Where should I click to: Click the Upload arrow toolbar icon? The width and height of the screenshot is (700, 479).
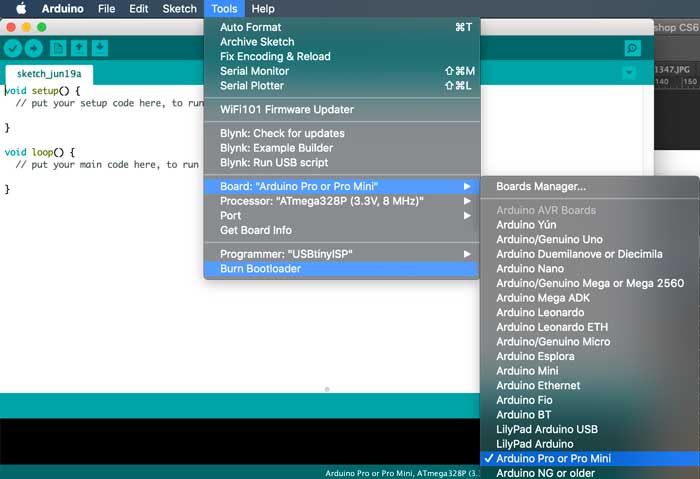(33, 48)
